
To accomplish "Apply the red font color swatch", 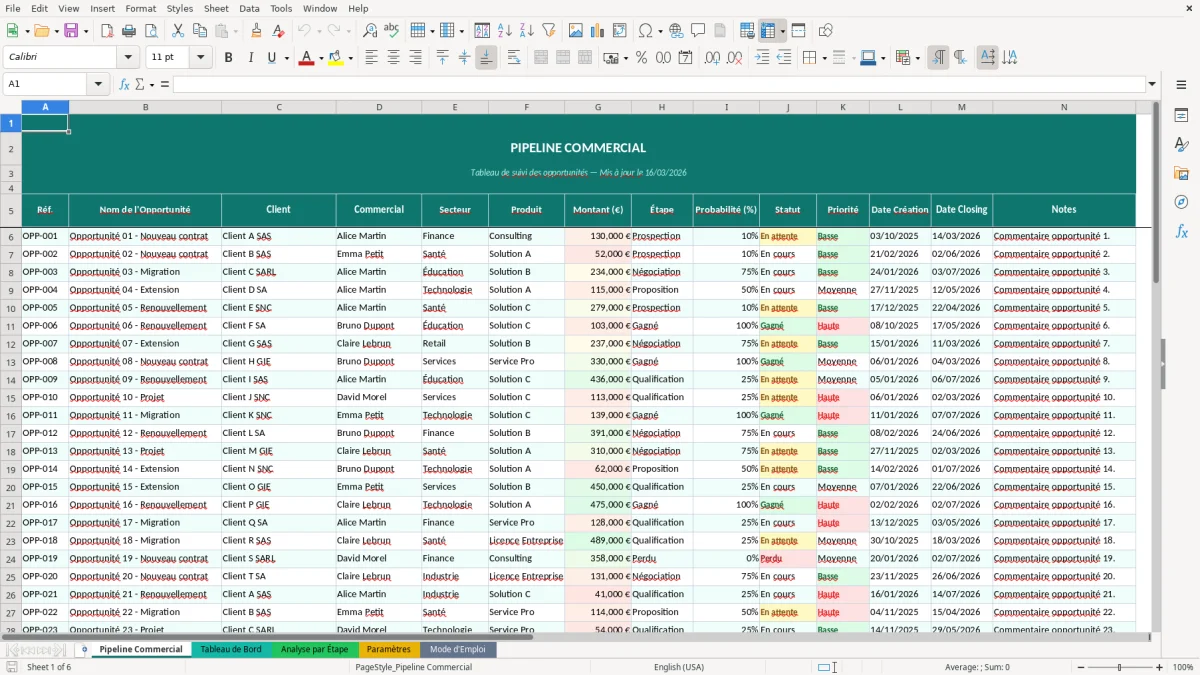I will [306, 58].
